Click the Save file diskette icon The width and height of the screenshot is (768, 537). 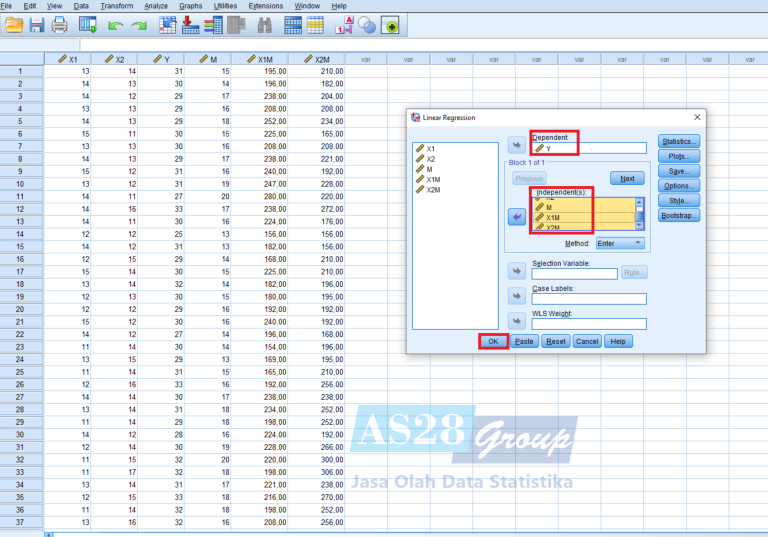pyautogui.click(x=37, y=25)
